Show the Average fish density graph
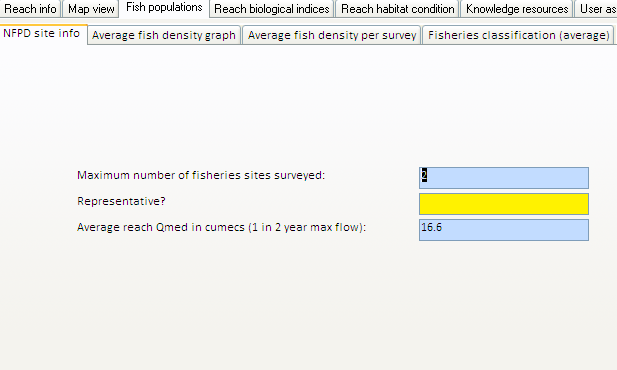This screenshot has height=370, width=617. tap(164, 35)
